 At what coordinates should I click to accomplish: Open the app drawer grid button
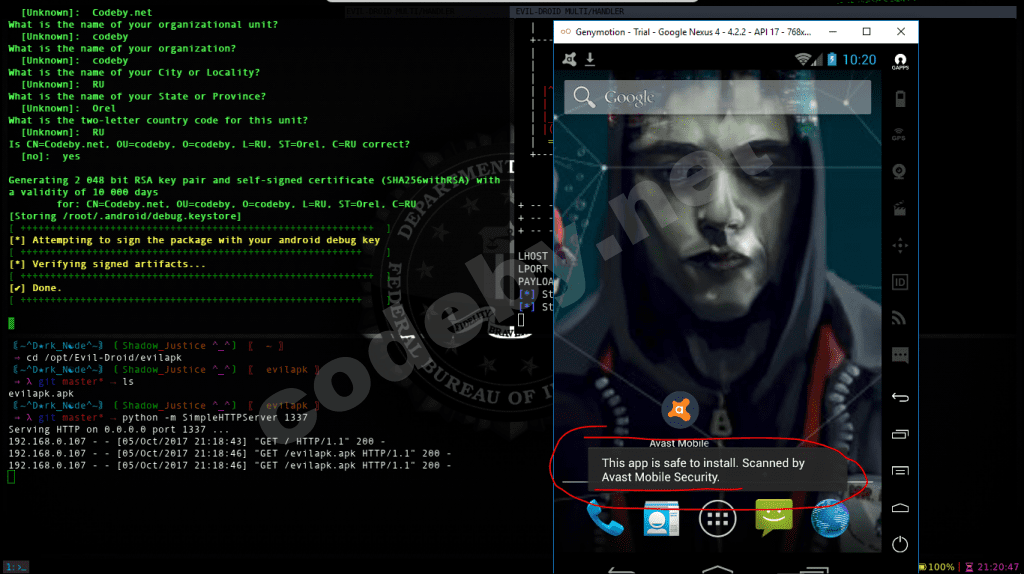717,519
